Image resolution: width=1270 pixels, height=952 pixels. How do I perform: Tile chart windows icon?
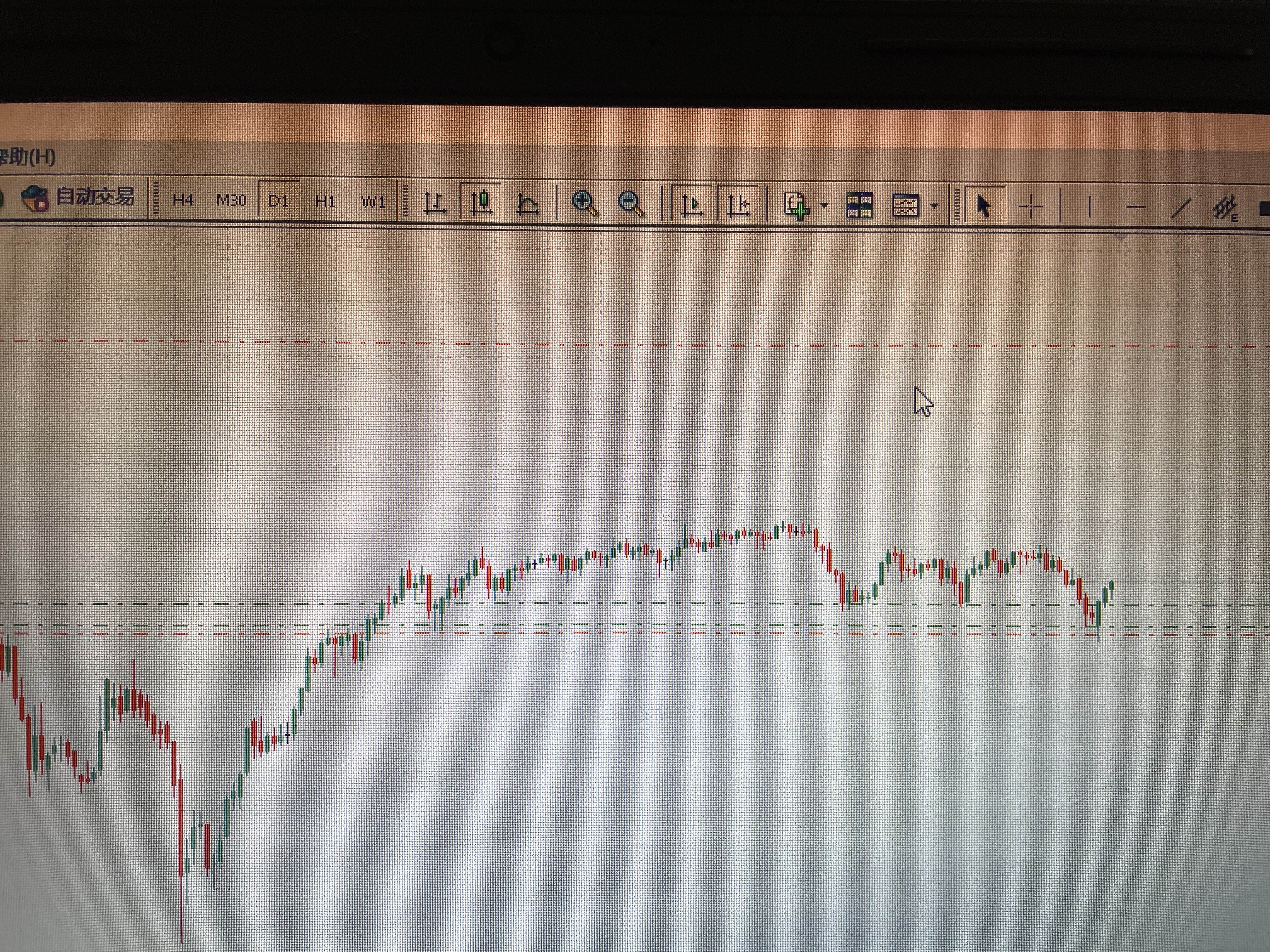tap(859, 206)
